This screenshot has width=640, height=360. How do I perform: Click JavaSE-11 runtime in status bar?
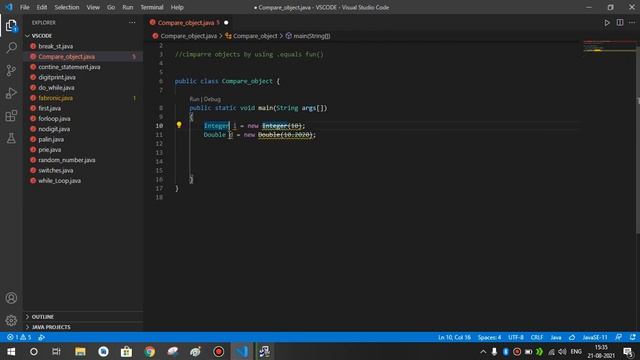(x=595, y=337)
